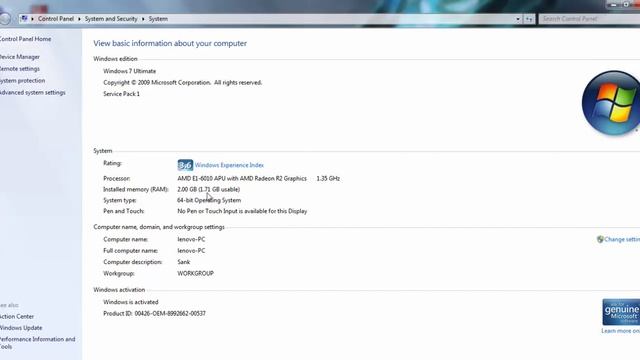Open Control Panel Home link
The image size is (640, 360).
(x=25, y=39)
